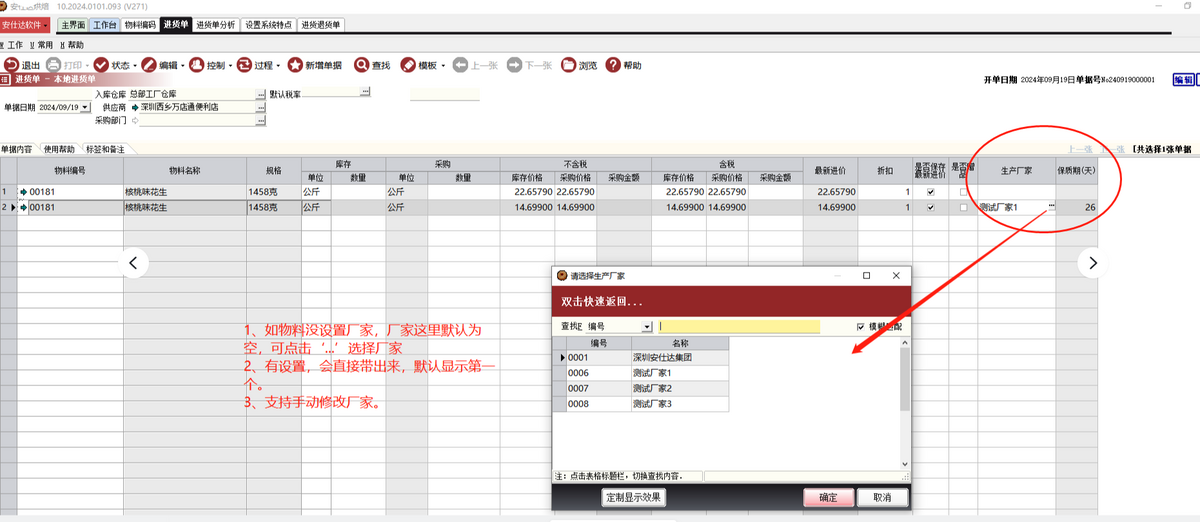
Task: Click the 退出 exit toolbar icon
Action: pyautogui.click(x=12, y=65)
